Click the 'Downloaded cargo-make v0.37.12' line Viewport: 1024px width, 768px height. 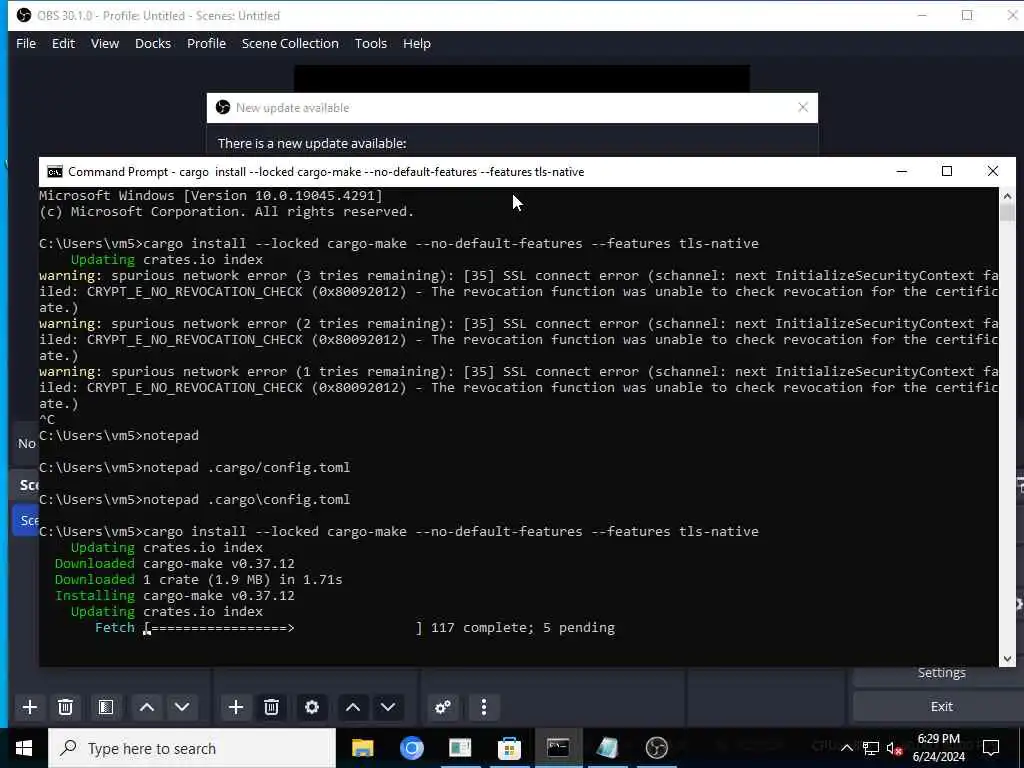pyautogui.click(x=174, y=564)
